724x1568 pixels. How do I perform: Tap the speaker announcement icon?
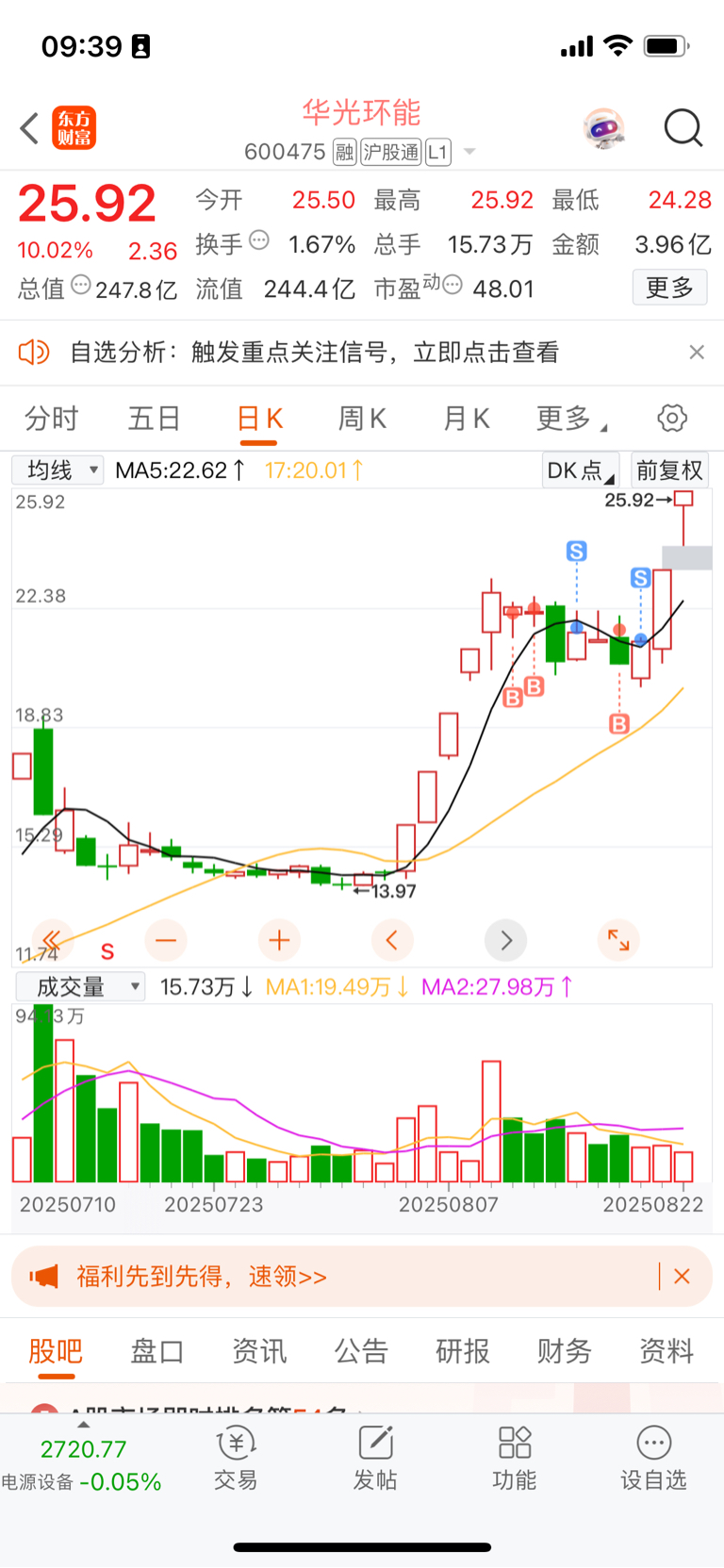point(33,353)
